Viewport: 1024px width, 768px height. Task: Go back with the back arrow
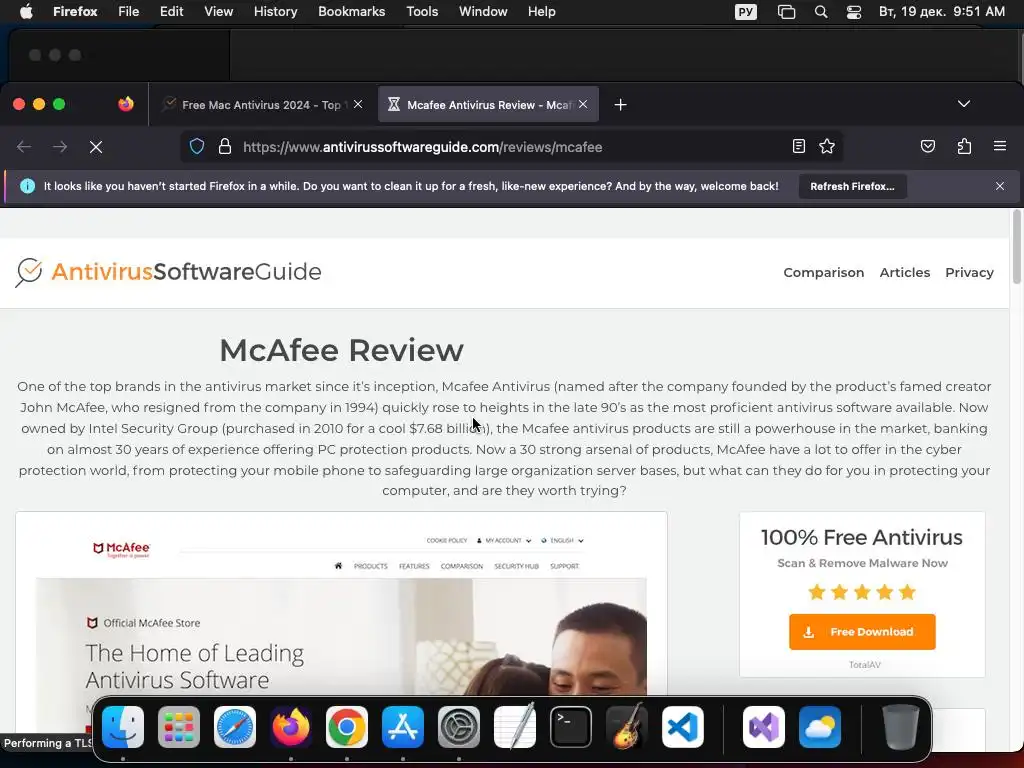pyautogui.click(x=24, y=147)
